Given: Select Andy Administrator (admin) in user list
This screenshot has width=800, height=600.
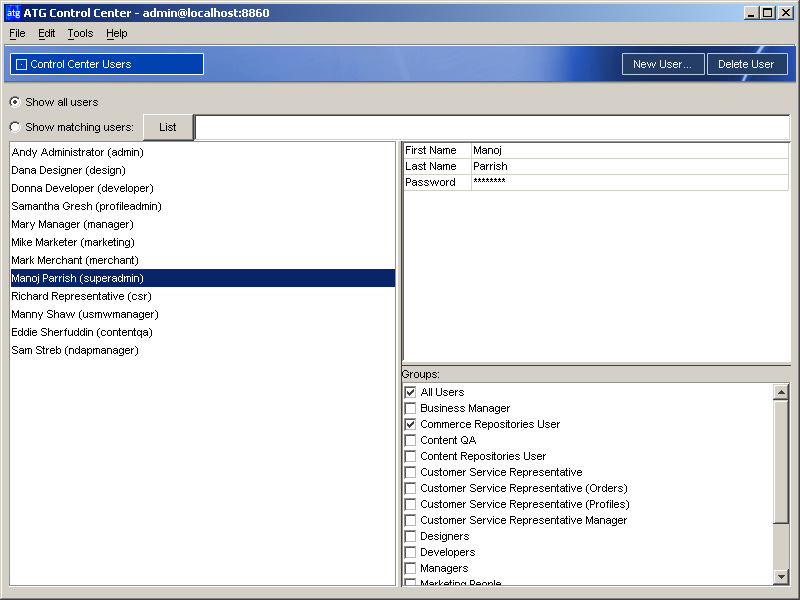Looking at the screenshot, I should coord(203,152).
